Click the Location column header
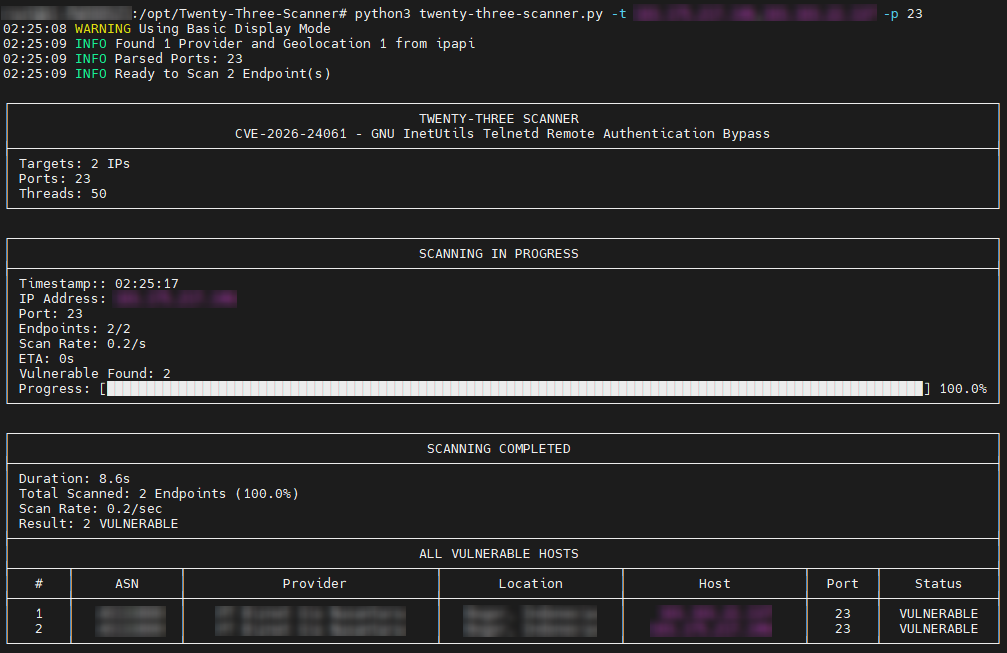The height and width of the screenshot is (653, 1007). (x=530, y=584)
